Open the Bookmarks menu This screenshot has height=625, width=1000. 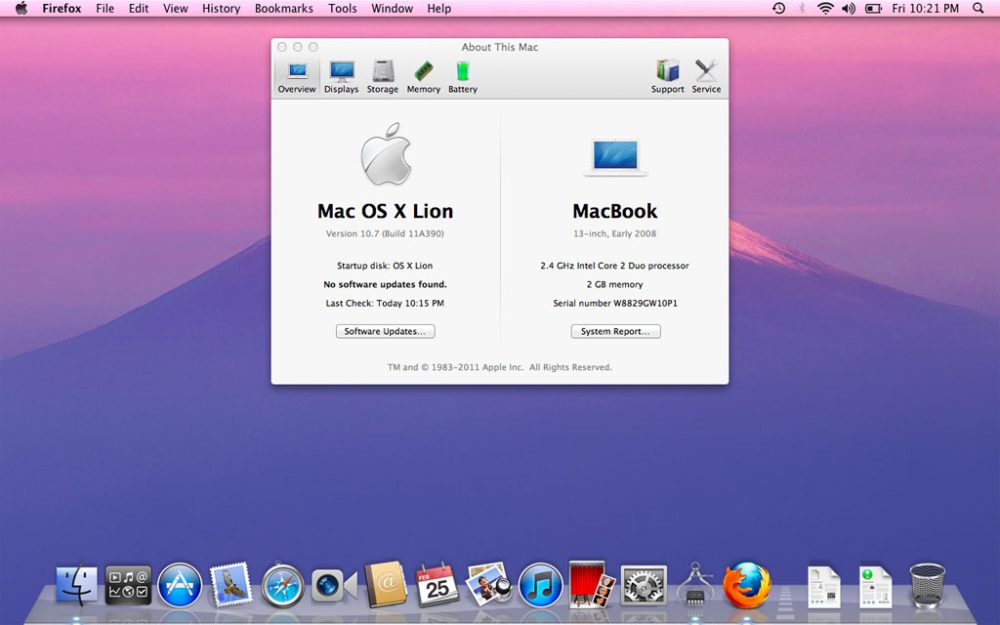point(283,8)
